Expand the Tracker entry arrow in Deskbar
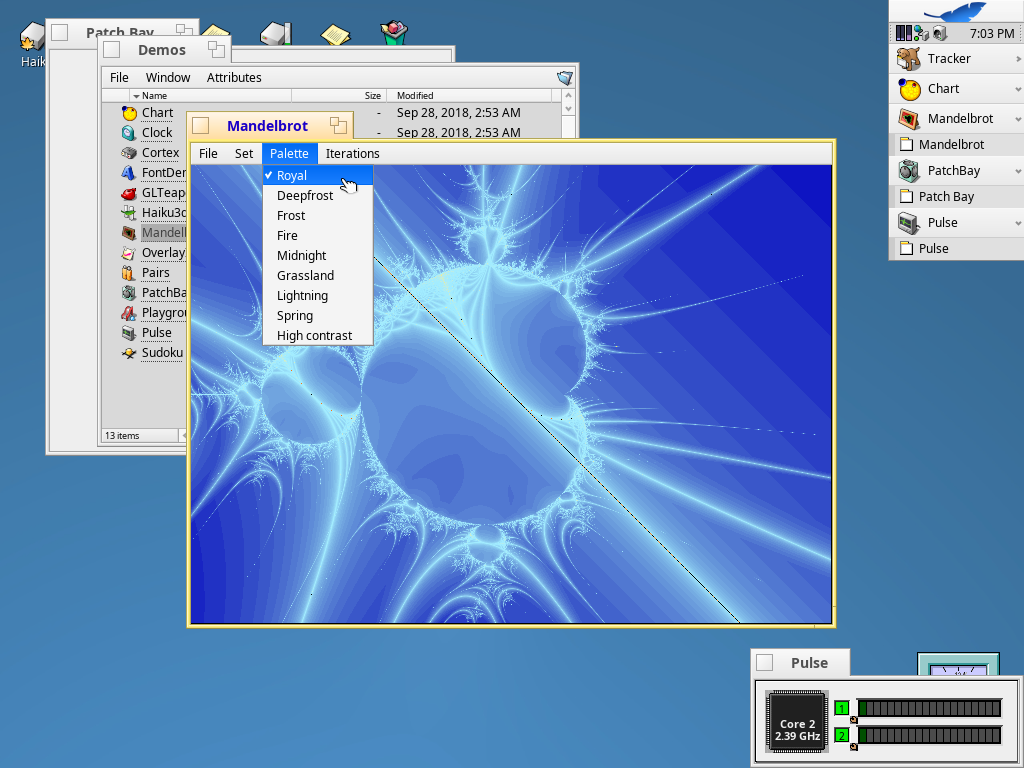 pos(1018,59)
